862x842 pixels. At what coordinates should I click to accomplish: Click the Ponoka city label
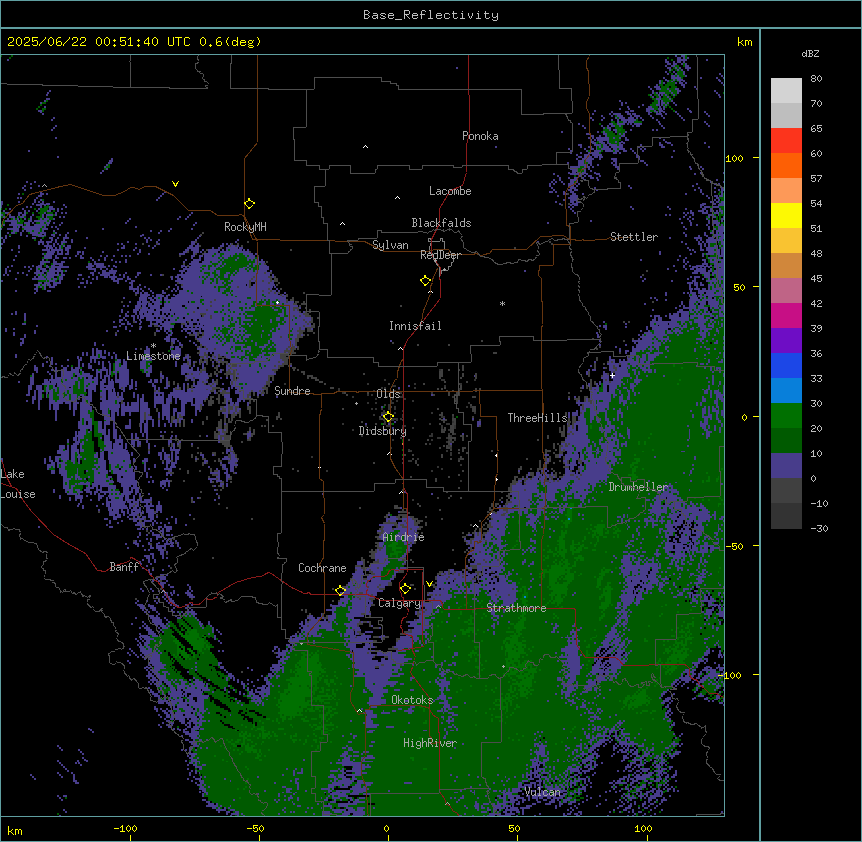[x=480, y=136]
